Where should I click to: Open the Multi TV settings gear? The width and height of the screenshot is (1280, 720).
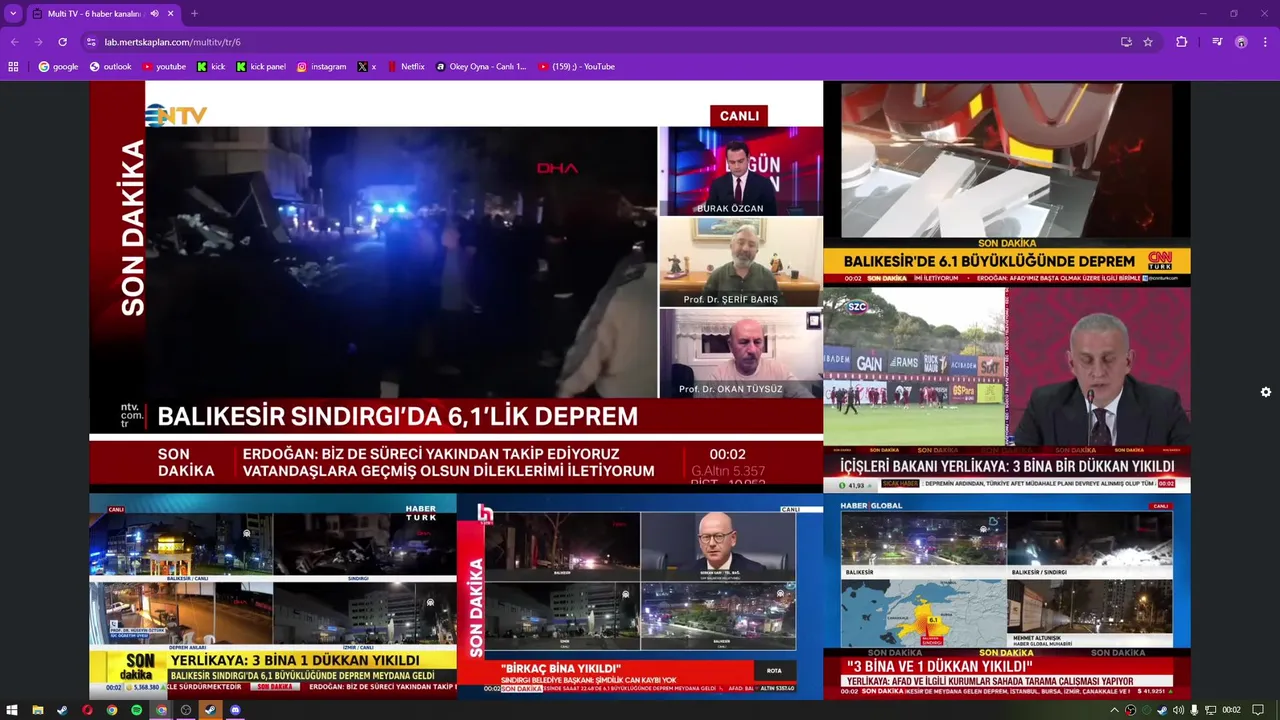pos(1265,392)
